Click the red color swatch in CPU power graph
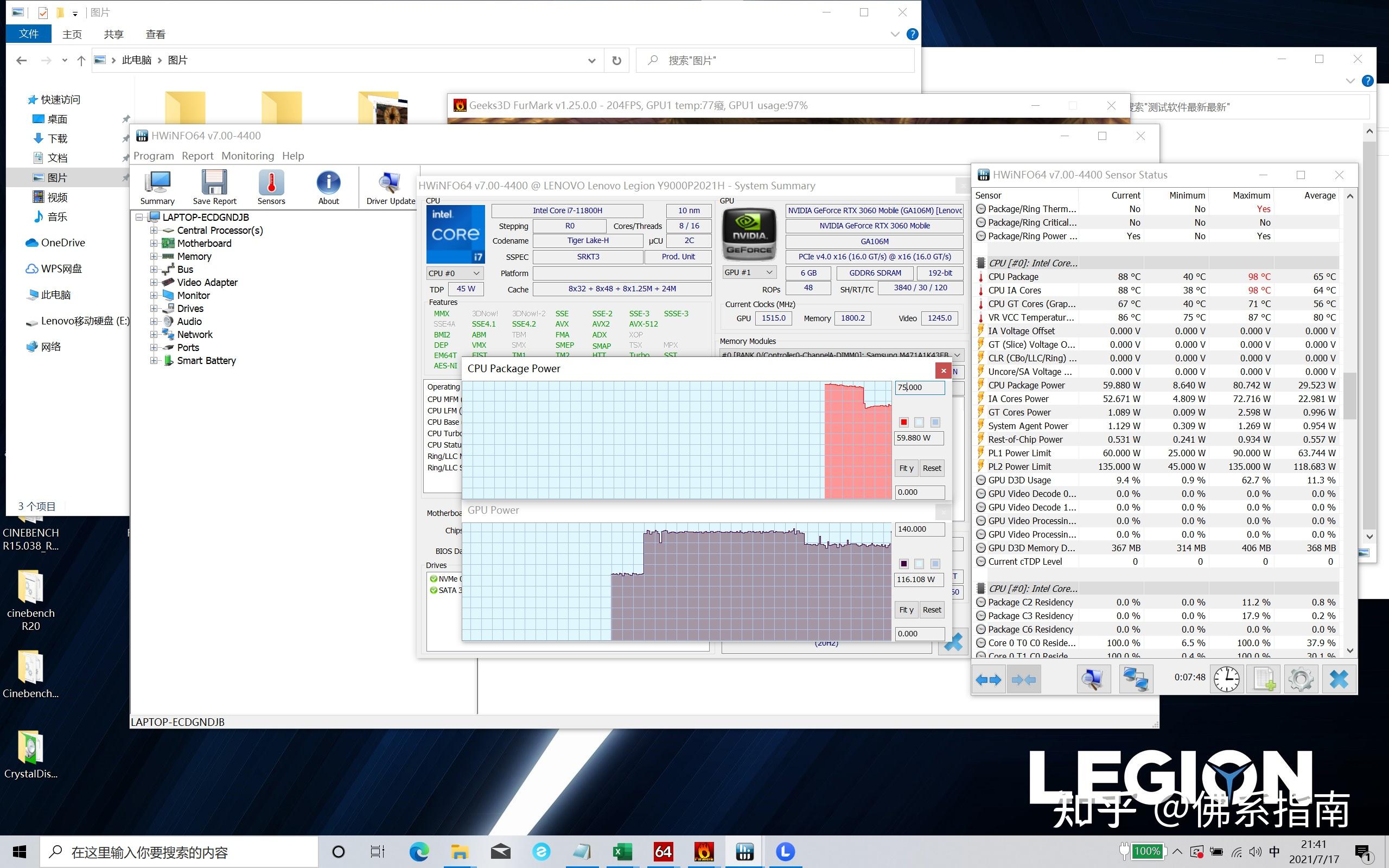 pos(903,423)
